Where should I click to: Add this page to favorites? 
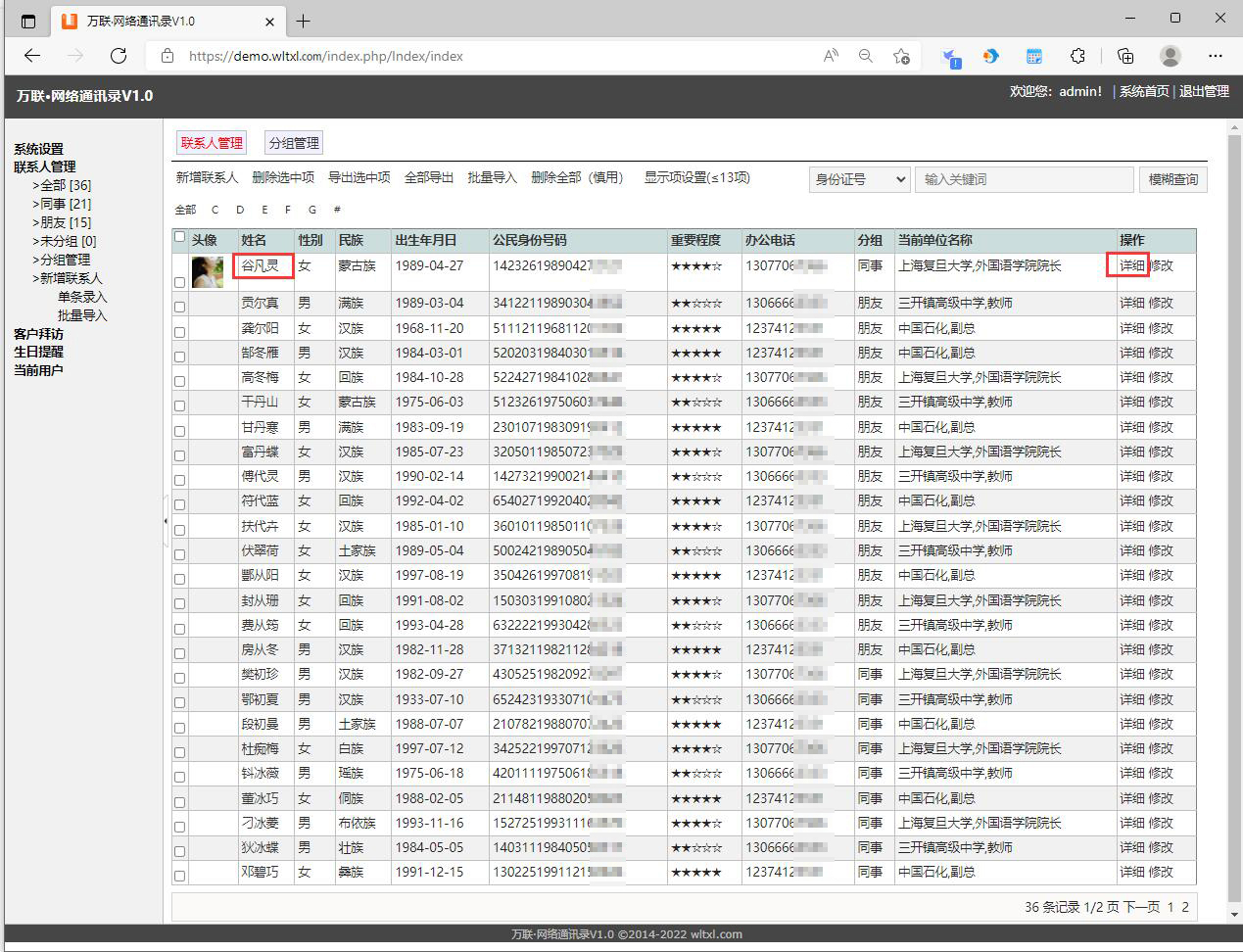pos(901,56)
